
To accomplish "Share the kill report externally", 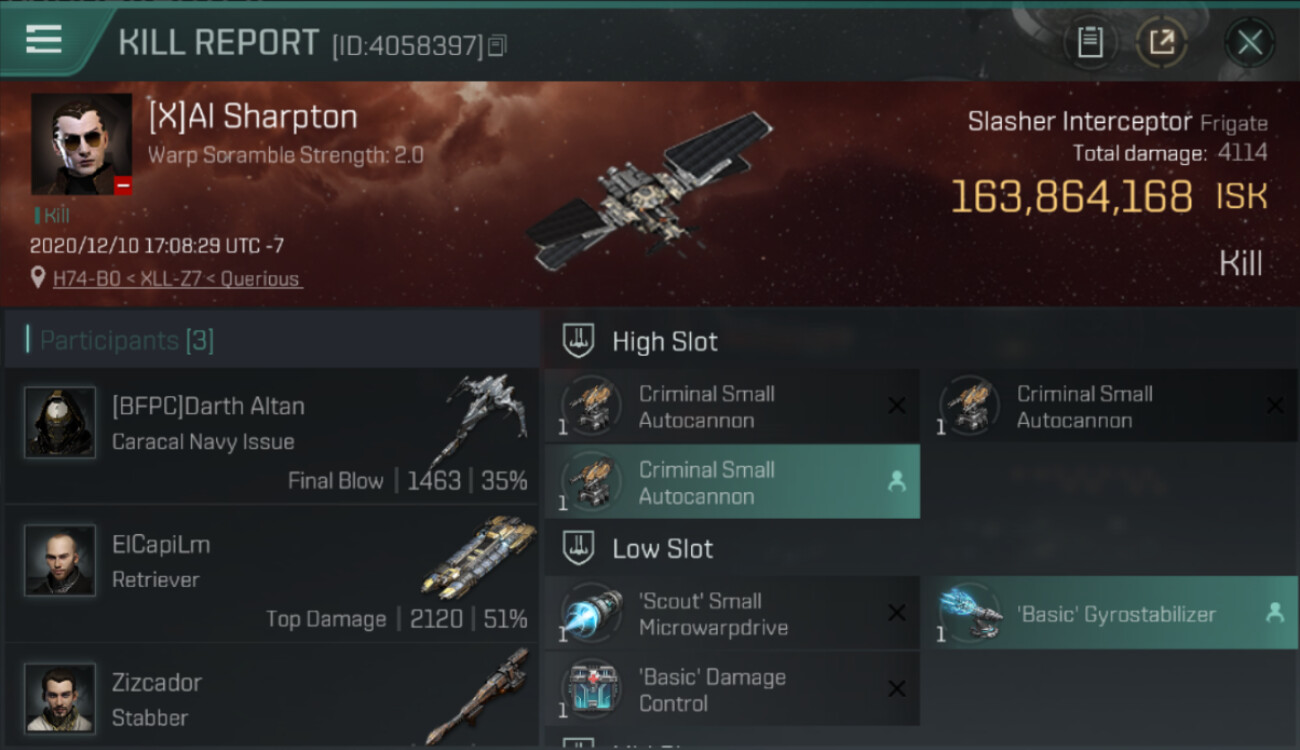I will click(1162, 42).
